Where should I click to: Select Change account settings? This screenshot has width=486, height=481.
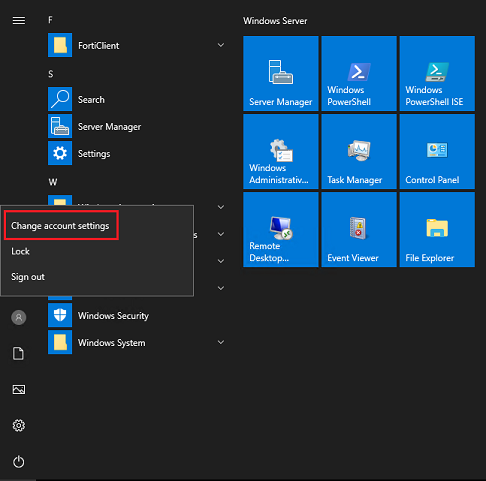point(60,226)
